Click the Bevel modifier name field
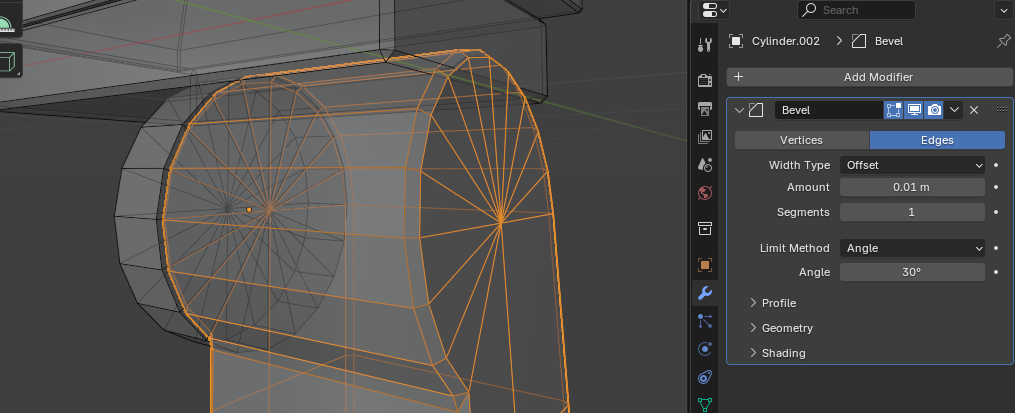The height and width of the screenshot is (413, 1015). click(x=829, y=110)
